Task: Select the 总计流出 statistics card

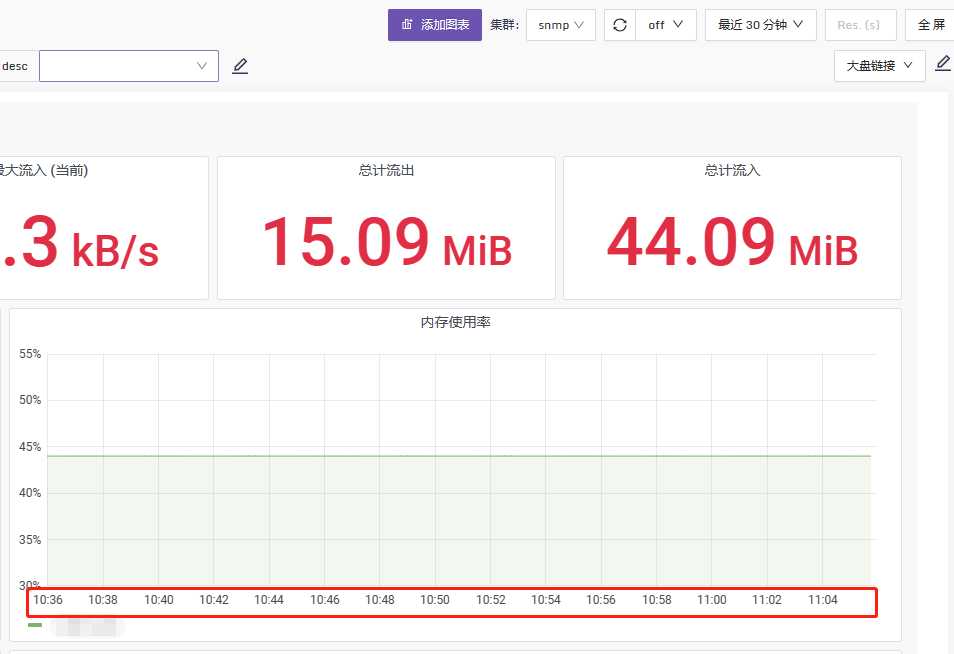Action: pos(386,227)
